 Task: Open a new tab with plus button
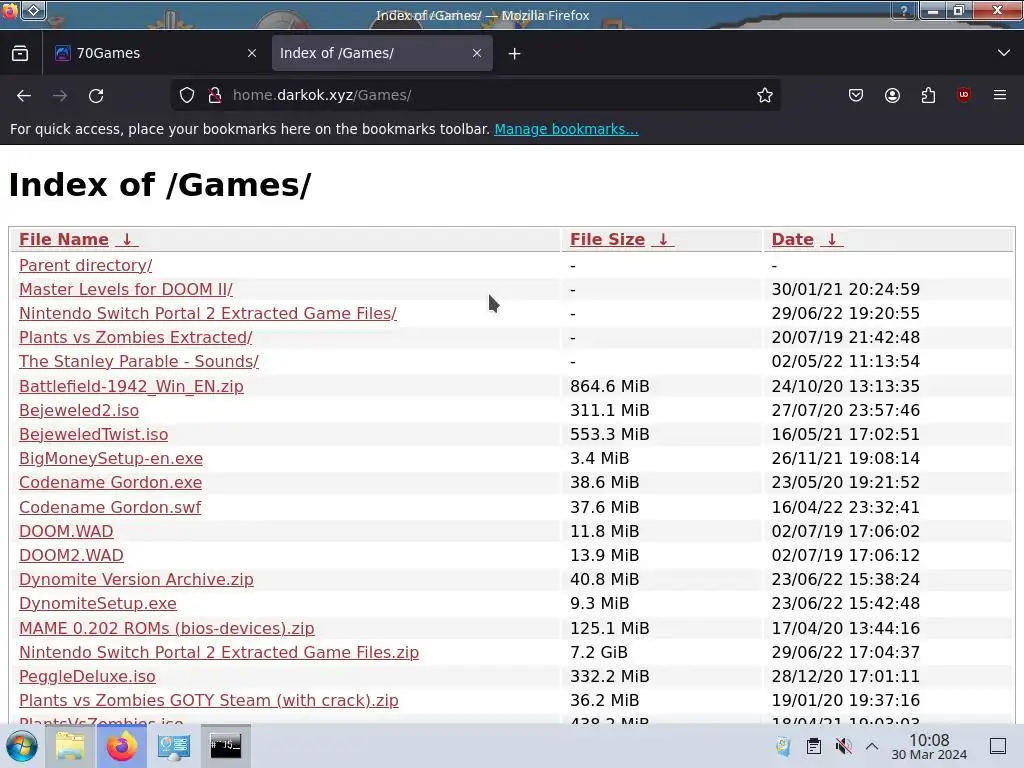tap(515, 54)
